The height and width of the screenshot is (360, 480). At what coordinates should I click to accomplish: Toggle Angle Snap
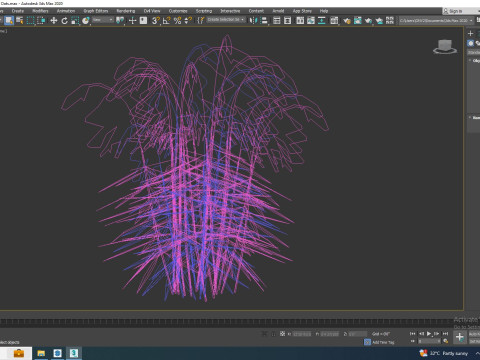point(166,20)
